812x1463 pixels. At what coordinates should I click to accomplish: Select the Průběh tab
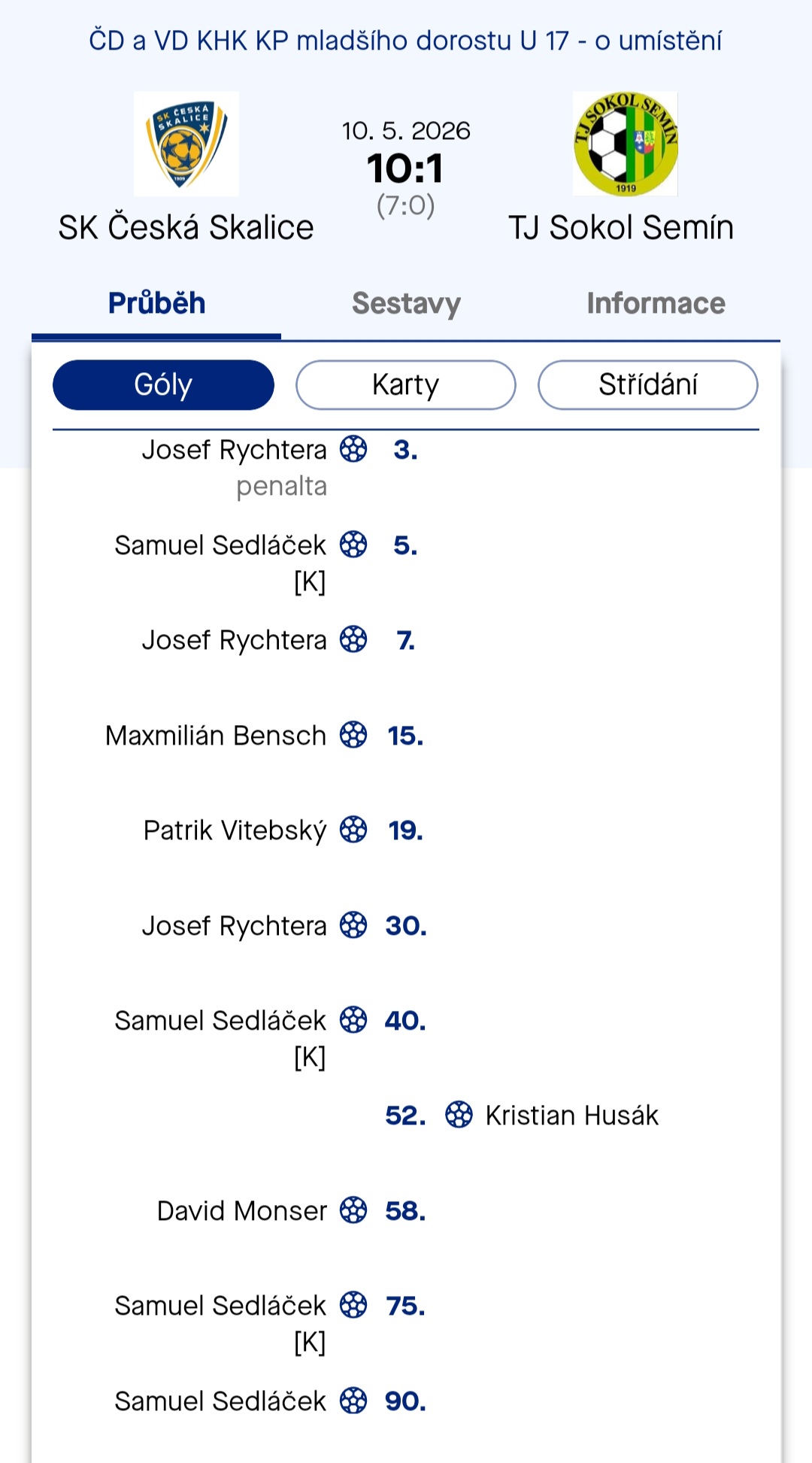tap(156, 303)
